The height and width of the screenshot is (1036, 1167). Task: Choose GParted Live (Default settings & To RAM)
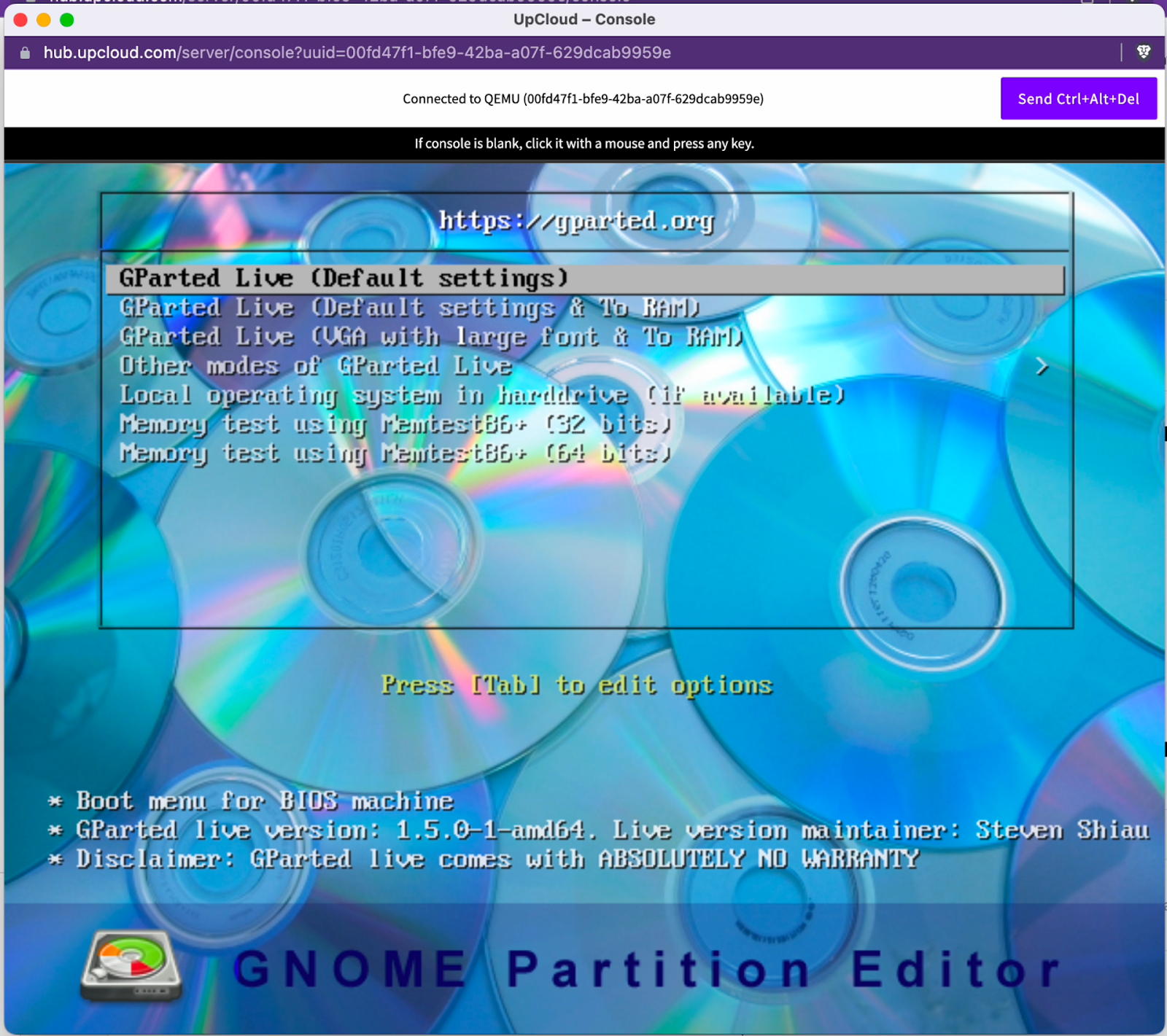pyautogui.click(x=409, y=308)
